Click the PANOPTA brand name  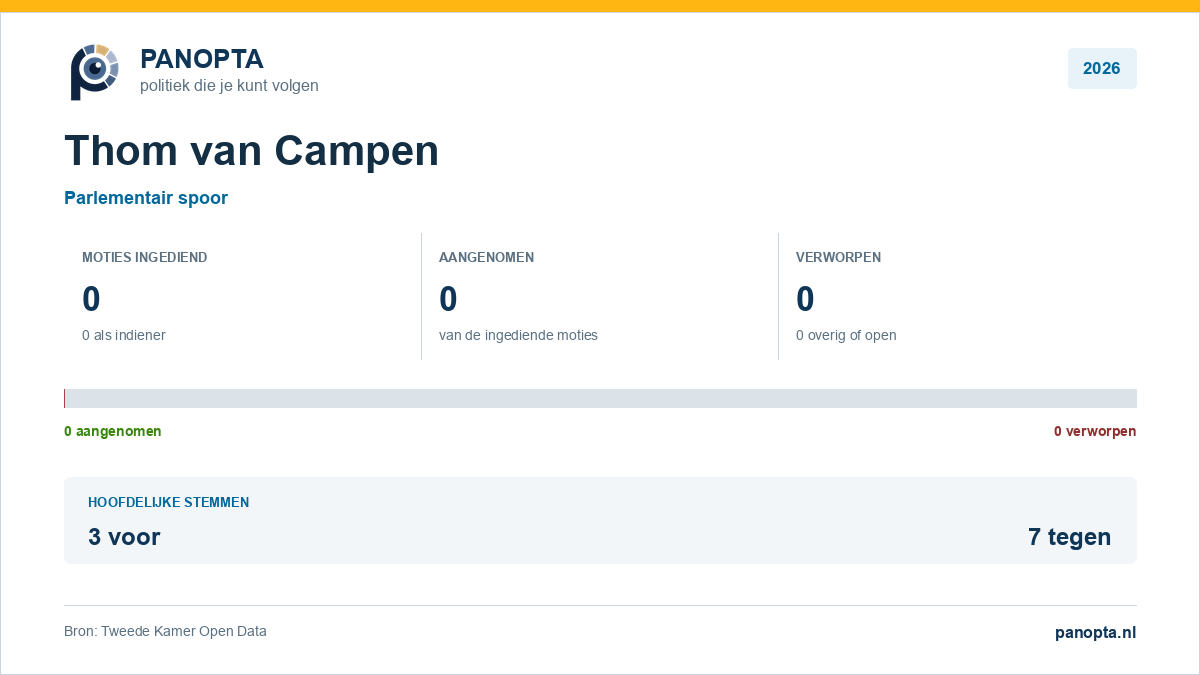202,59
